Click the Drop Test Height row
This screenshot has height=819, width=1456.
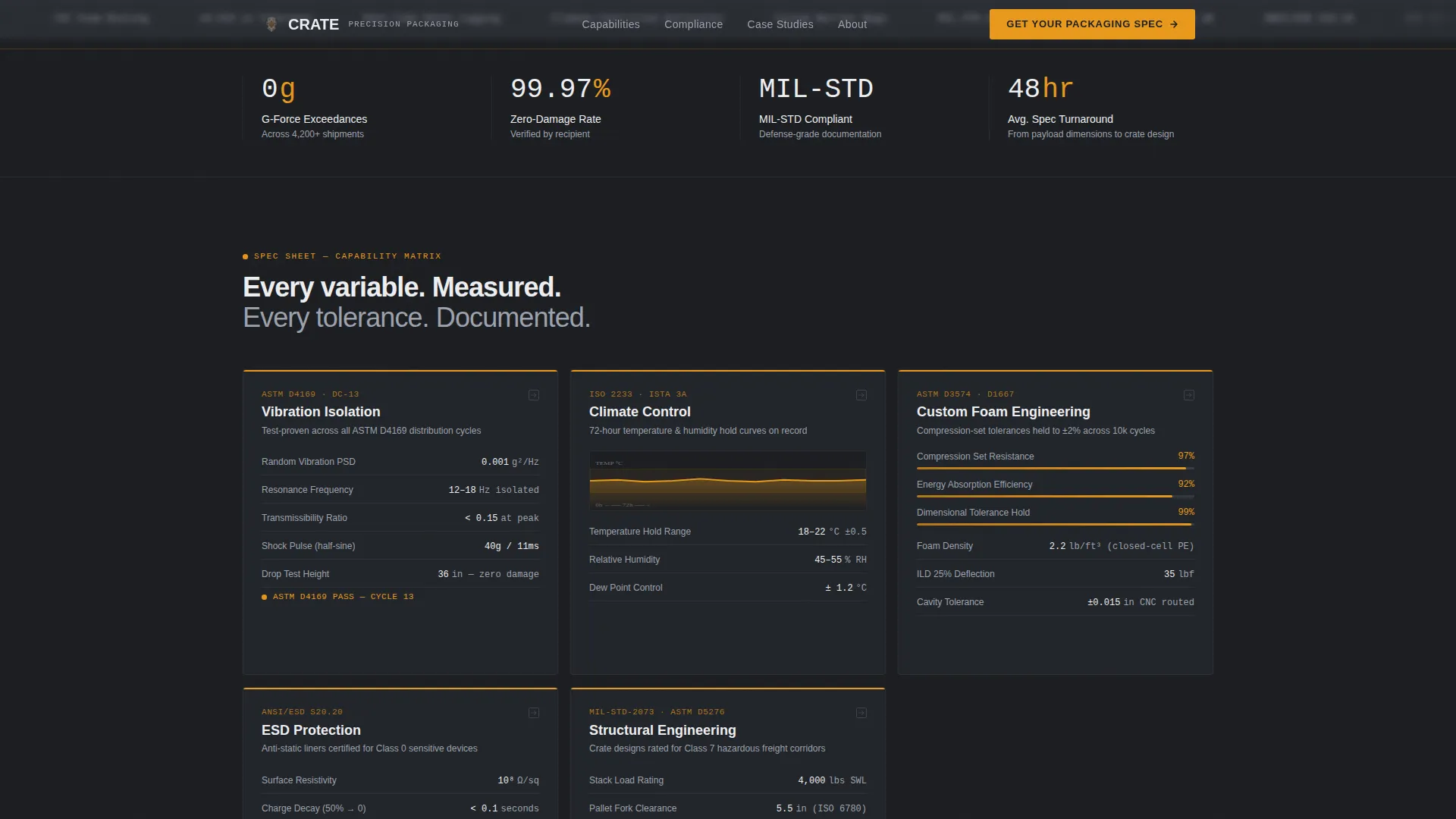[400, 574]
